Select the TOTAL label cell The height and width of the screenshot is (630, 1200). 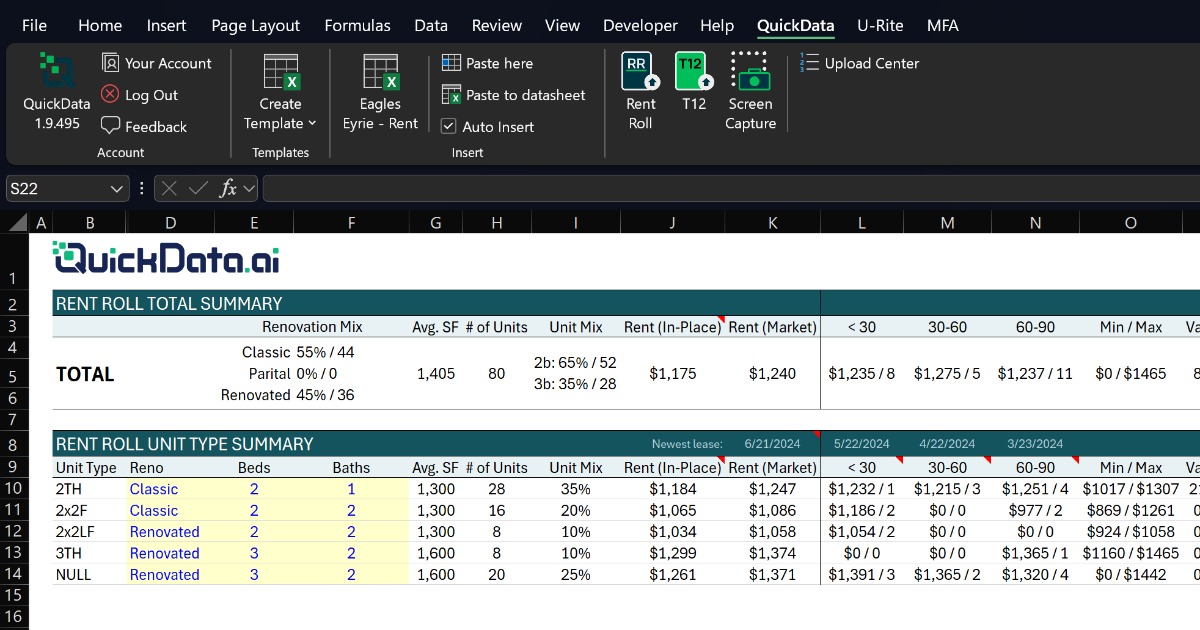click(85, 374)
